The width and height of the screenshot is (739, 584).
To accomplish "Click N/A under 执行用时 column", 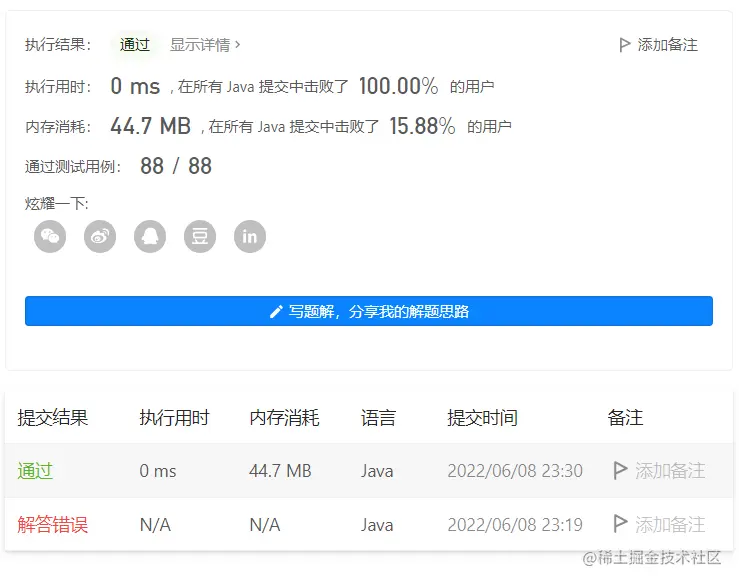I will (156, 525).
